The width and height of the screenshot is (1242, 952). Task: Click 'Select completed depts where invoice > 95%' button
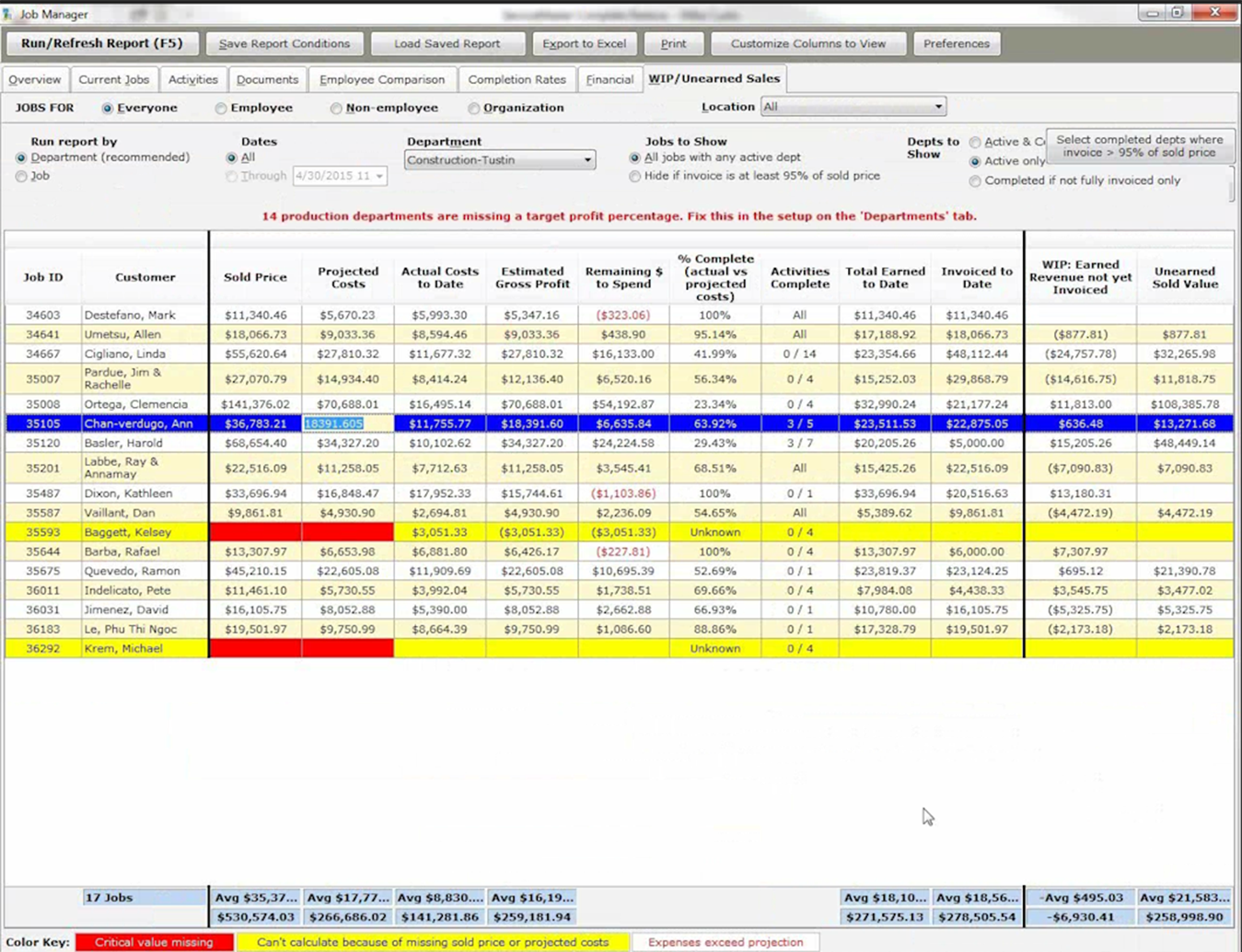(x=1140, y=146)
